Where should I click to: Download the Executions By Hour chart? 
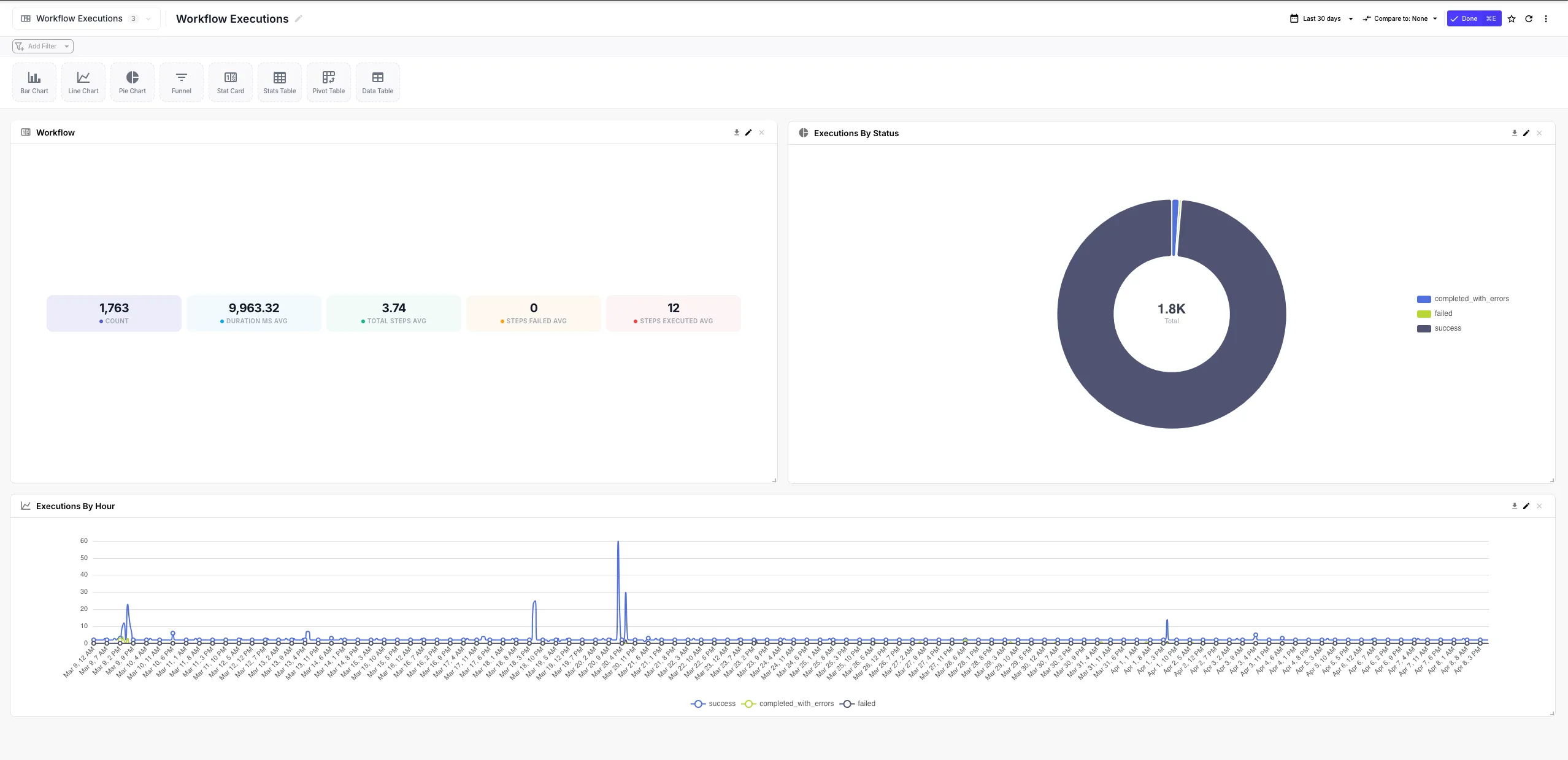pyautogui.click(x=1514, y=506)
